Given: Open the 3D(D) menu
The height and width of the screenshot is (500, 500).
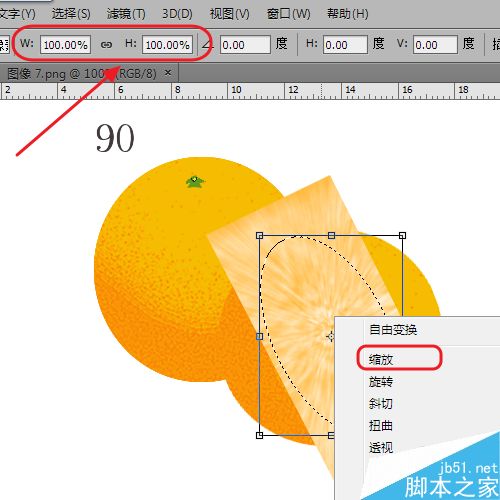Looking at the screenshot, I should (x=177, y=14).
